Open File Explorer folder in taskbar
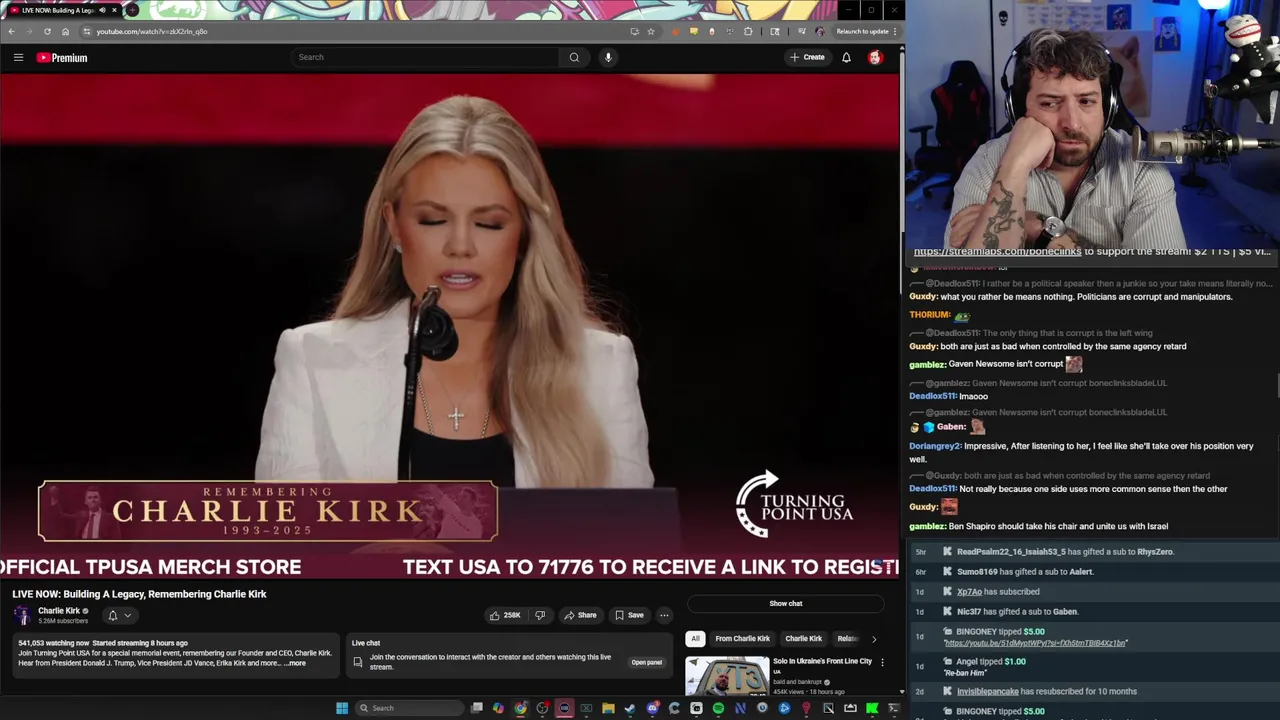Viewport: 1280px width, 720px height. 608,708
